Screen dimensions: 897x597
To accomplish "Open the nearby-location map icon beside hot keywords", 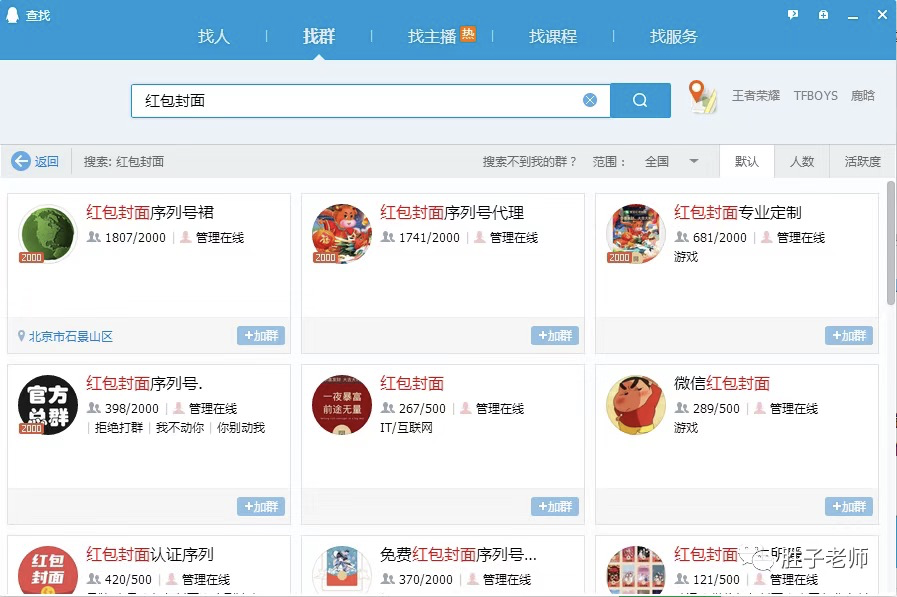I will click(702, 97).
